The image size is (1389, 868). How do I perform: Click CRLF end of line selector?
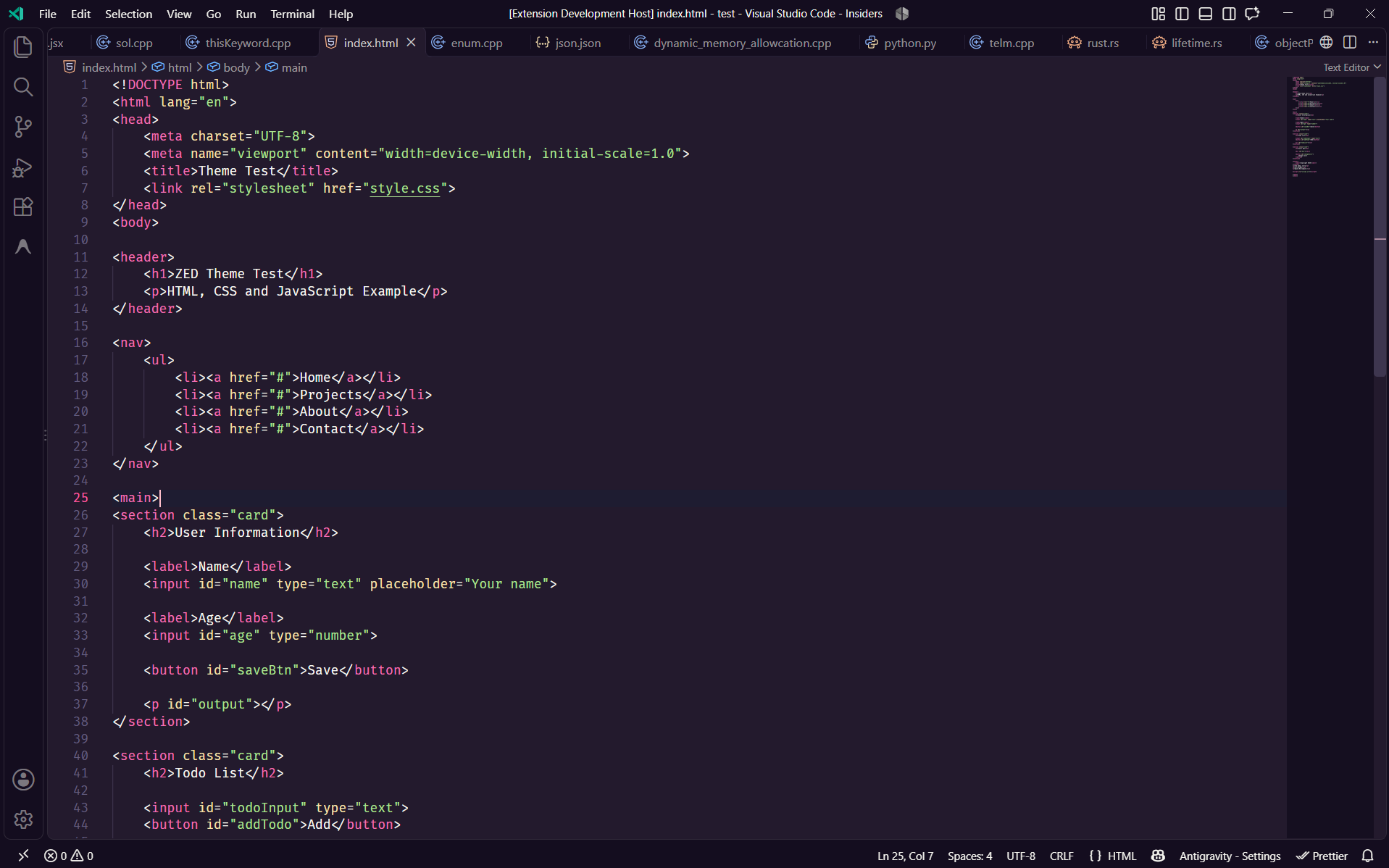tap(1061, 856)
